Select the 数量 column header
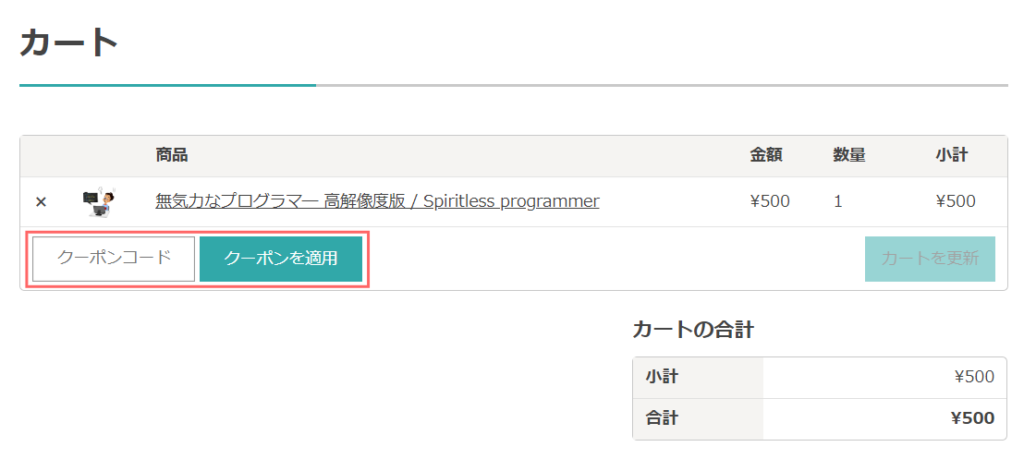This screenshot has width=1024, height=459. [849, 155]
